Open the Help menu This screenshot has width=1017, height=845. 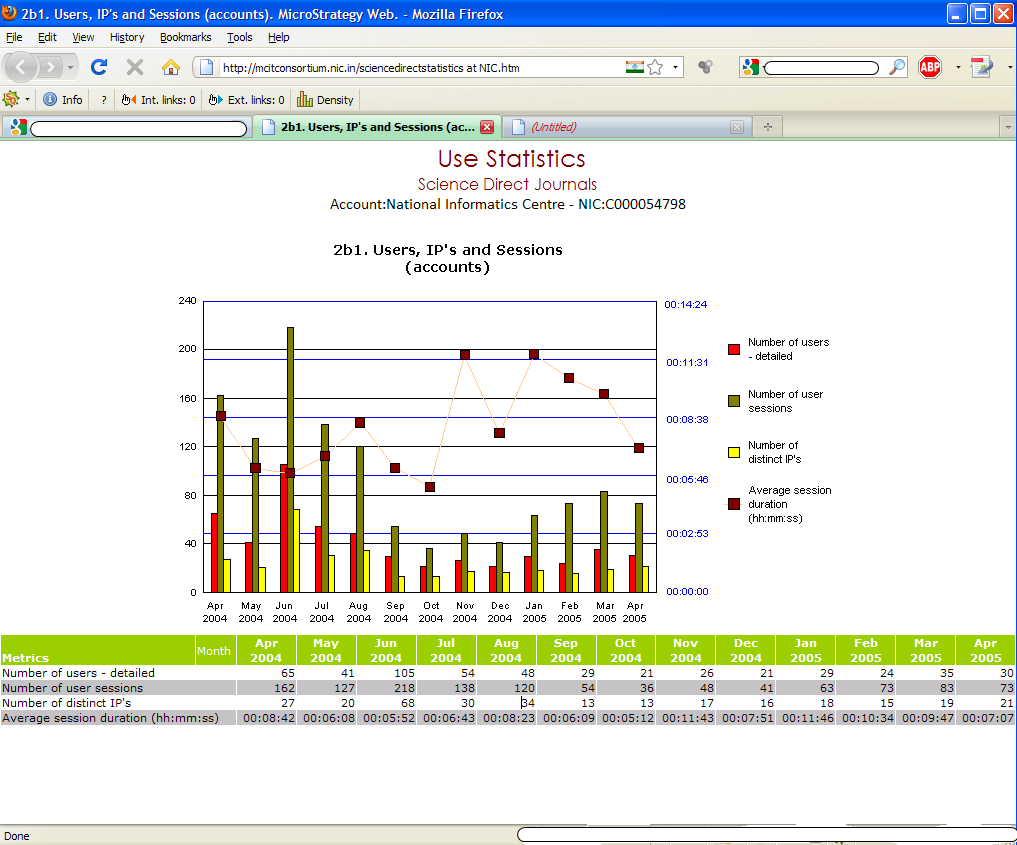[x=278, y=37]
